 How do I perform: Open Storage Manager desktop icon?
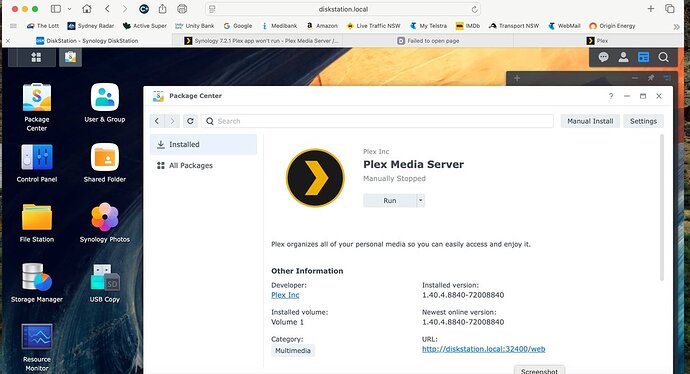(x=37, y=282)
